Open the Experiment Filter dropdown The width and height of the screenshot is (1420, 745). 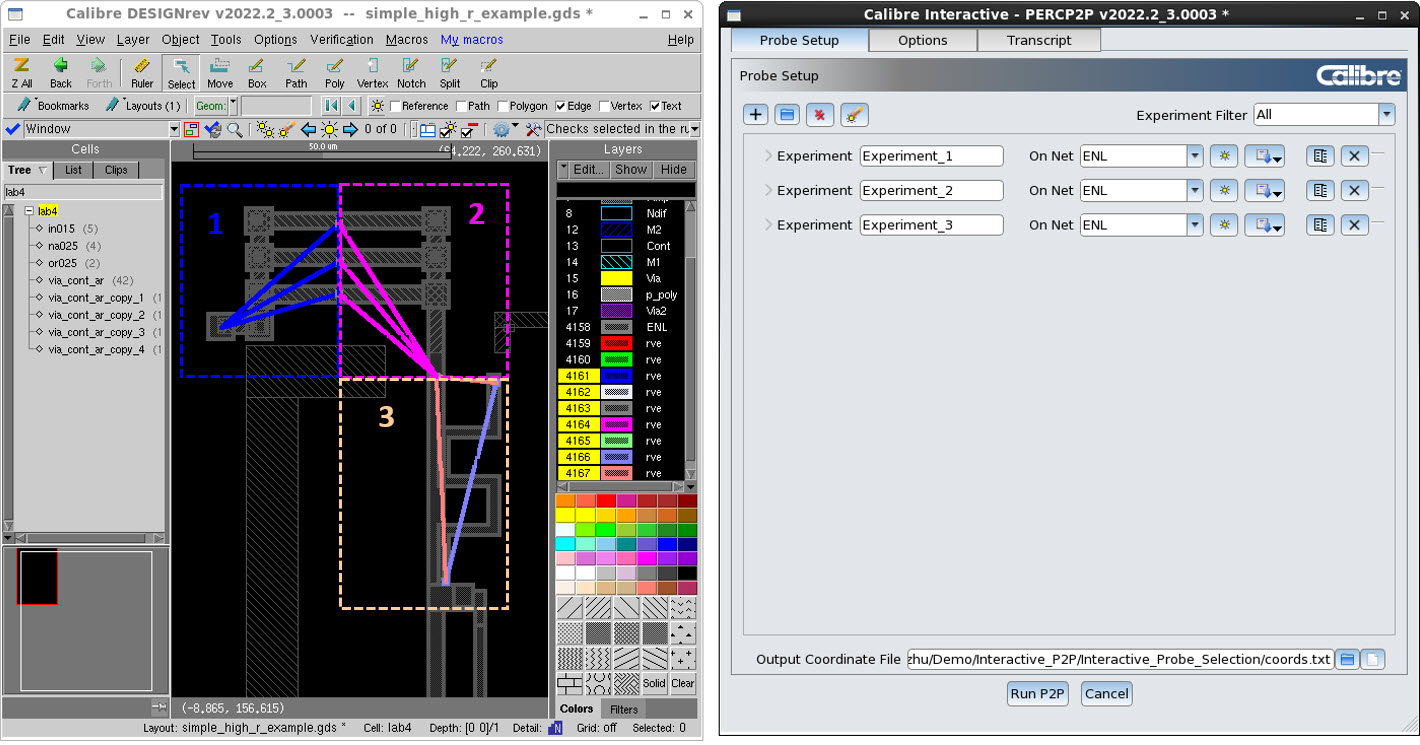tap(1386, 115)
